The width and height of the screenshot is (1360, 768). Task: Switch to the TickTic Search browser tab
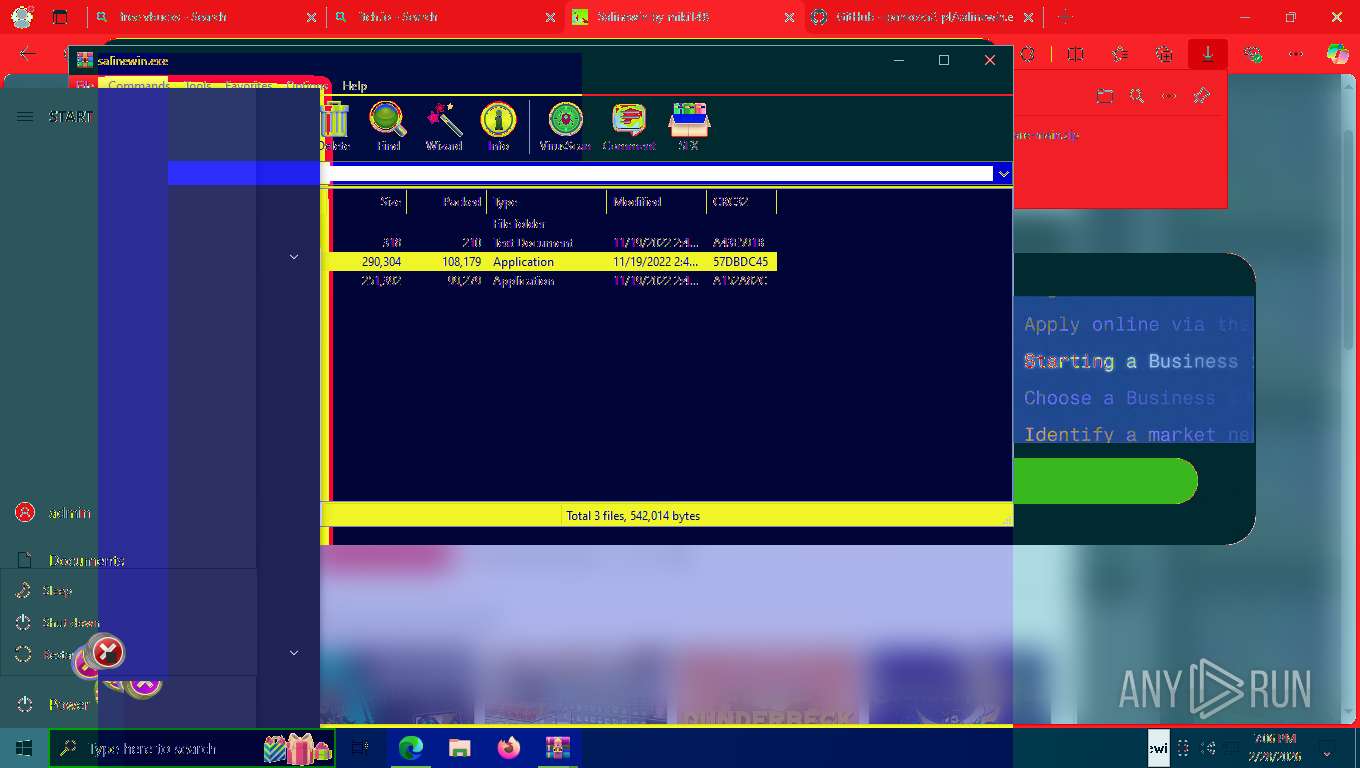click(445, 17)
